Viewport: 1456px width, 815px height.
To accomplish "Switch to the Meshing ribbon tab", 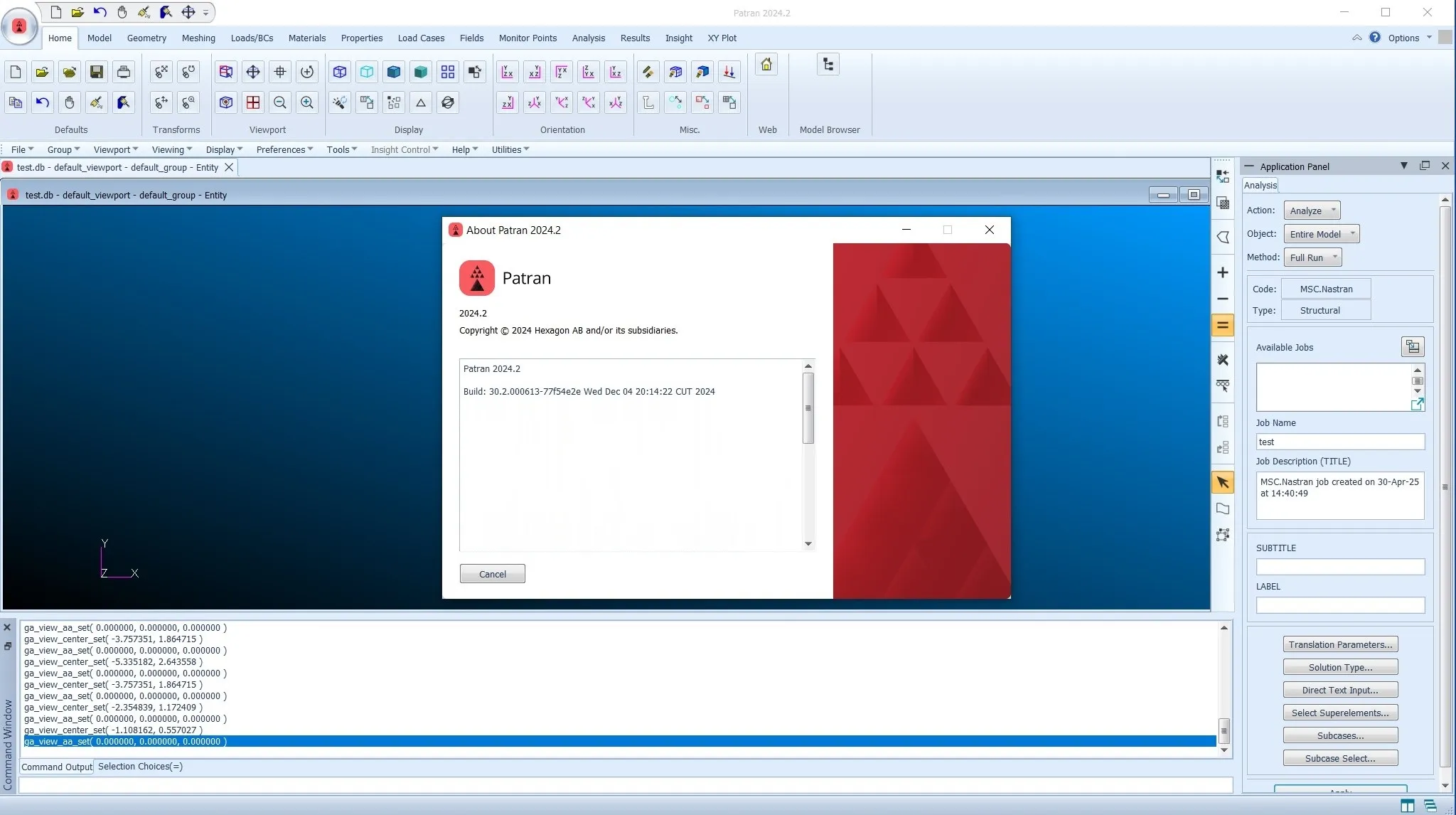I will pyautogui.click(x=198, y=38).
